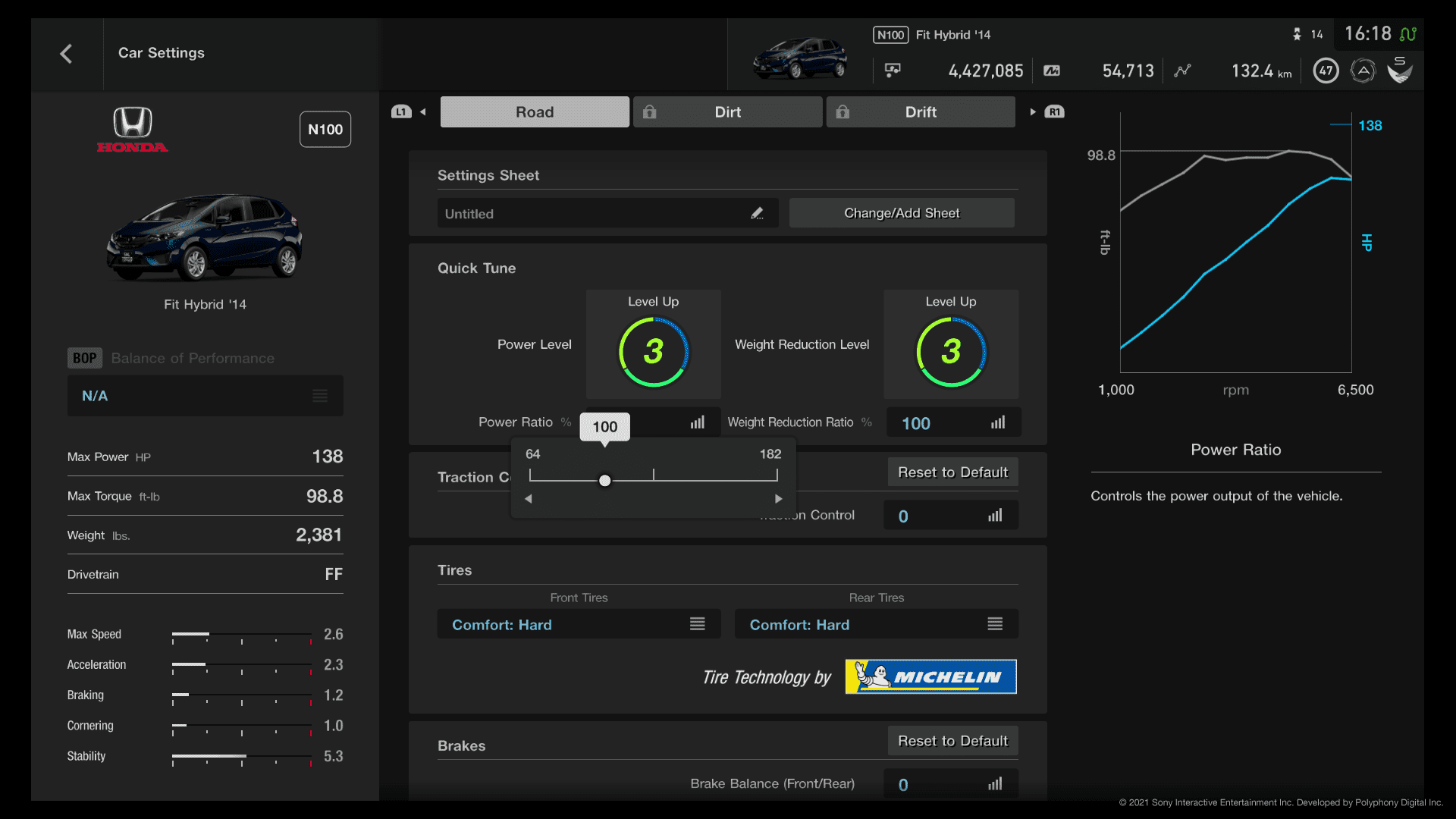Screen dimensions: 1456x819
Task: Click Reset to Default for Traction Control
Action: (x=952, y=472)
